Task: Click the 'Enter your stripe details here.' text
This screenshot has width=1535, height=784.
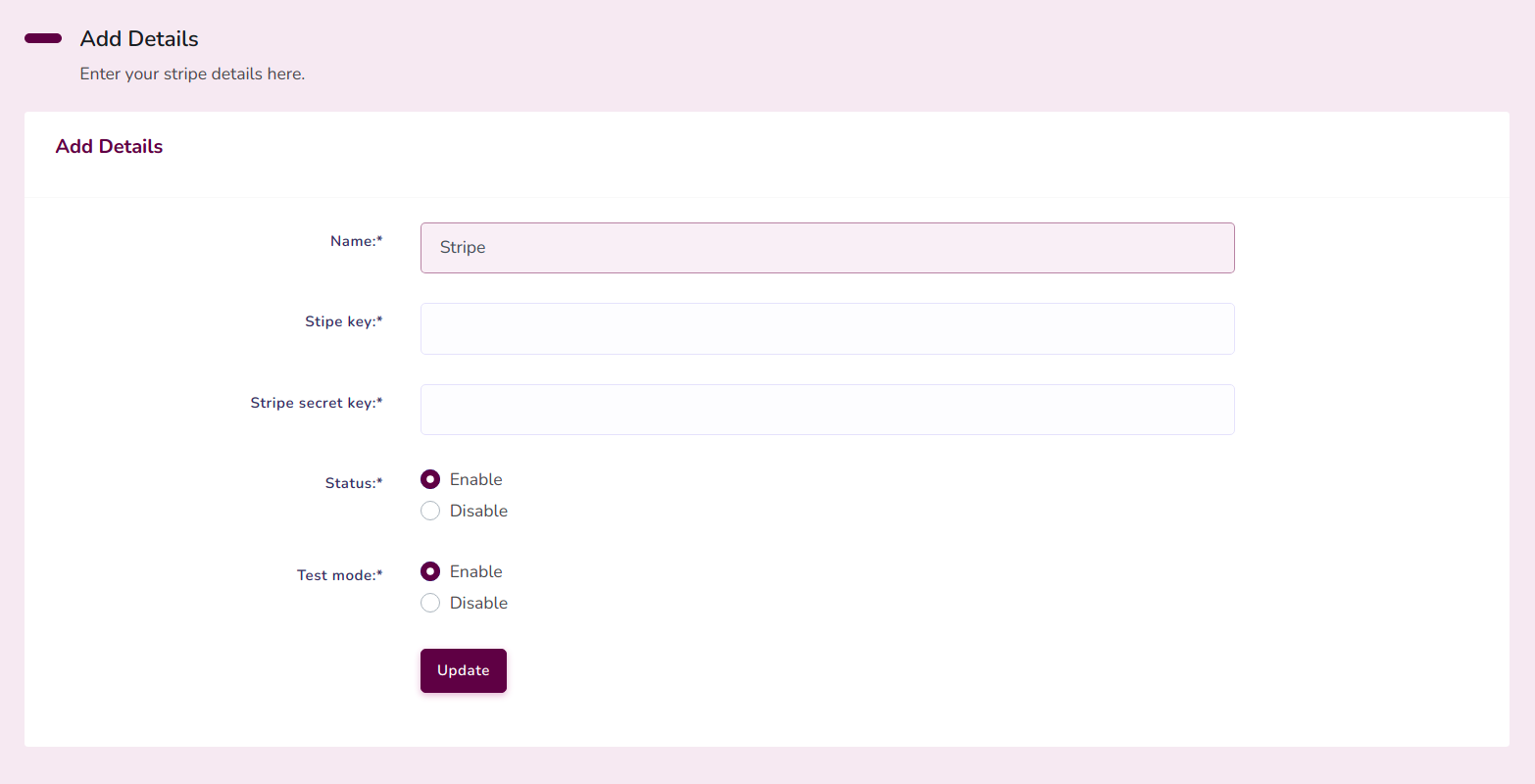Action: [x=192, y=73]
